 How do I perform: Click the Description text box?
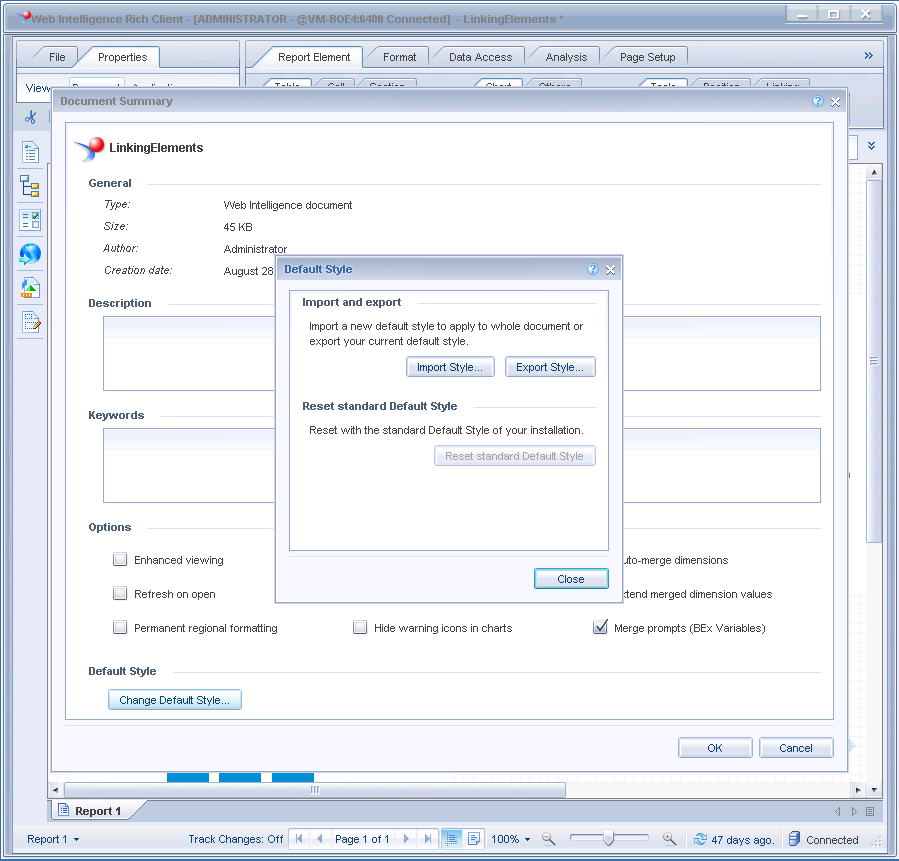tap(462, 354)
